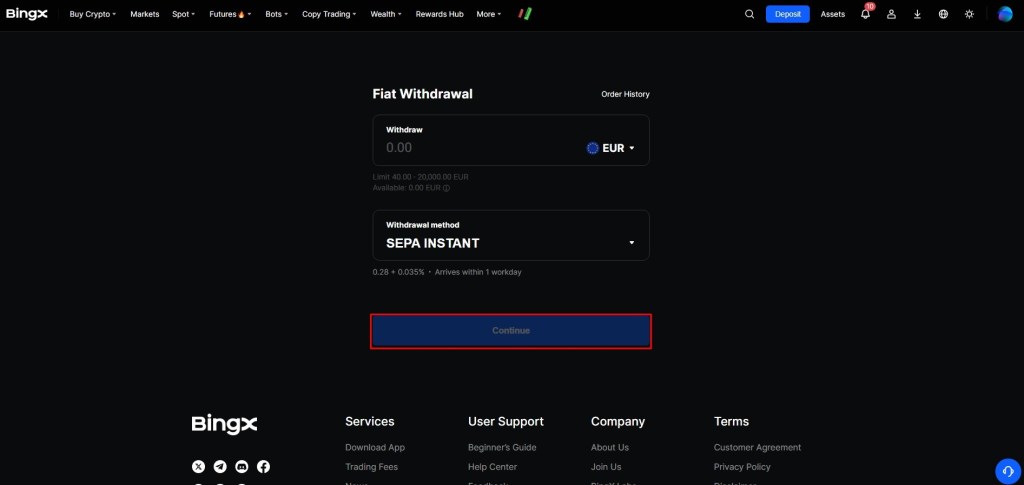
Task: Open Beginner's Guide footer link
Action: 502,447
